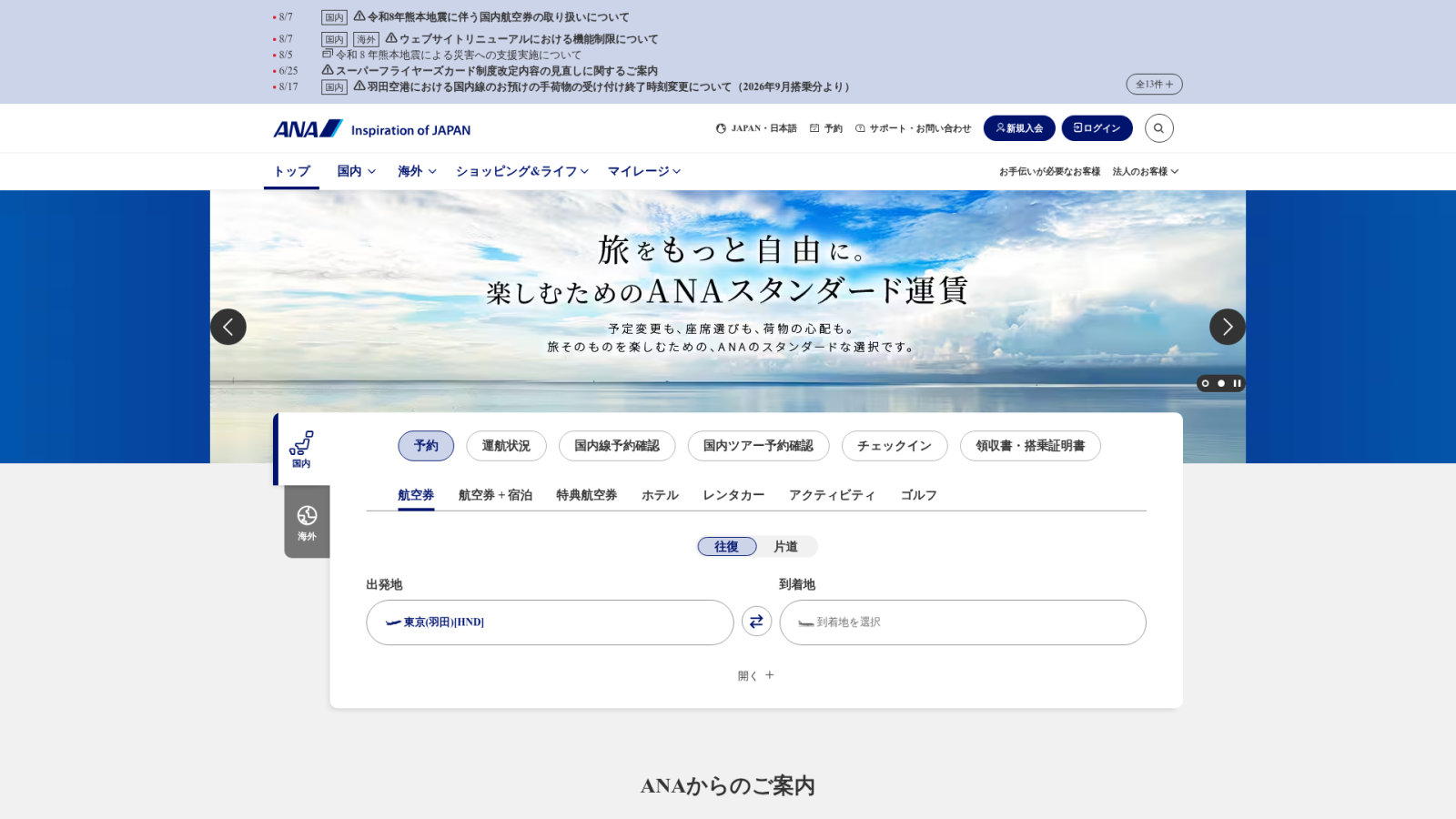Click the next slide arrow on the banner
Screen dimensions: 1456x819
pyautogui.click(x=1227, y=327)
